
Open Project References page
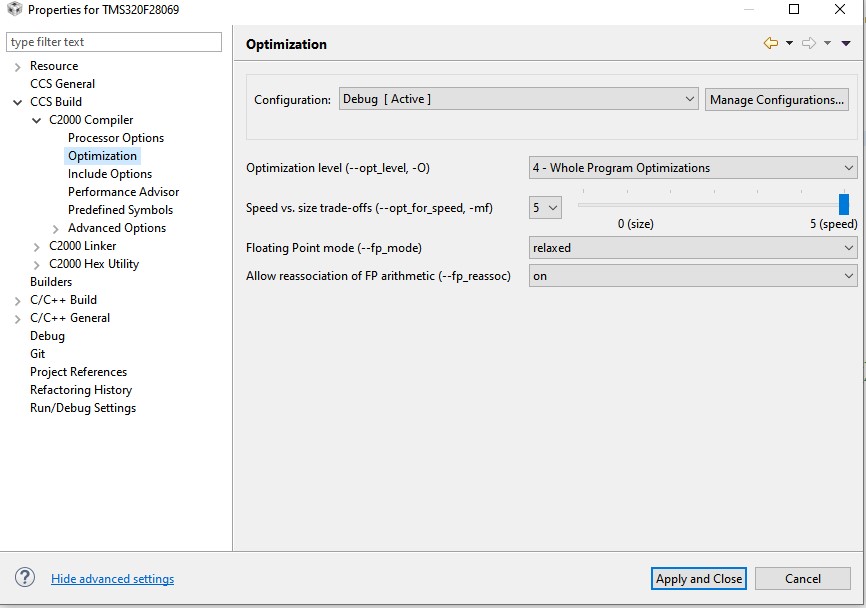tap(78, 372)
